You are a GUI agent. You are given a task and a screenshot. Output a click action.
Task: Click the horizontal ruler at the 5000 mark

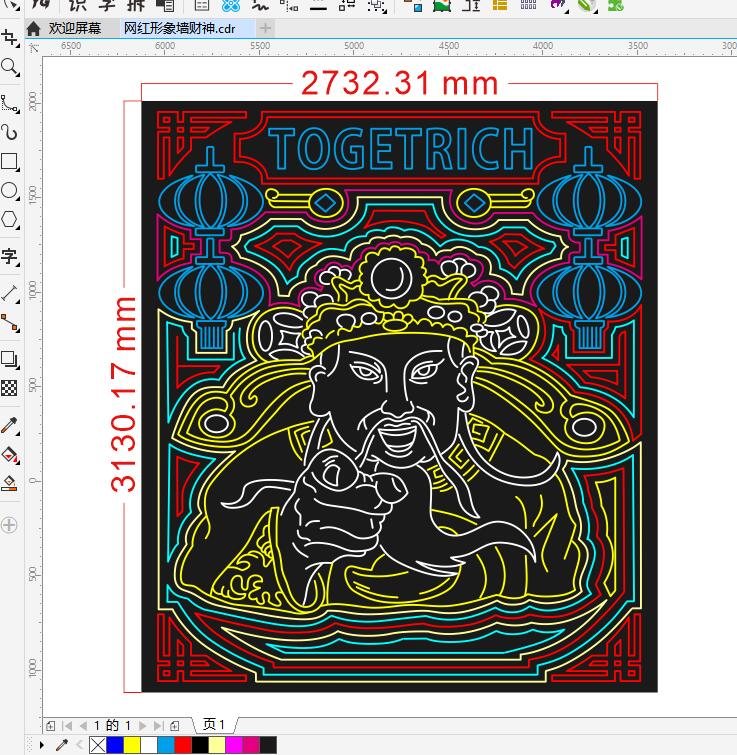coord(354,47)
